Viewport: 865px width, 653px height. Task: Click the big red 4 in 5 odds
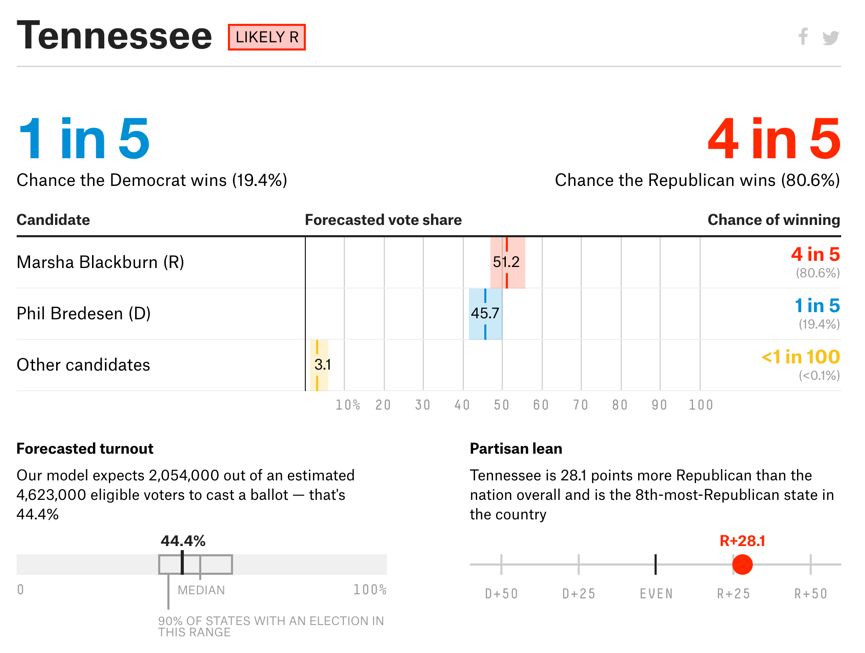(x=774, y=138)
